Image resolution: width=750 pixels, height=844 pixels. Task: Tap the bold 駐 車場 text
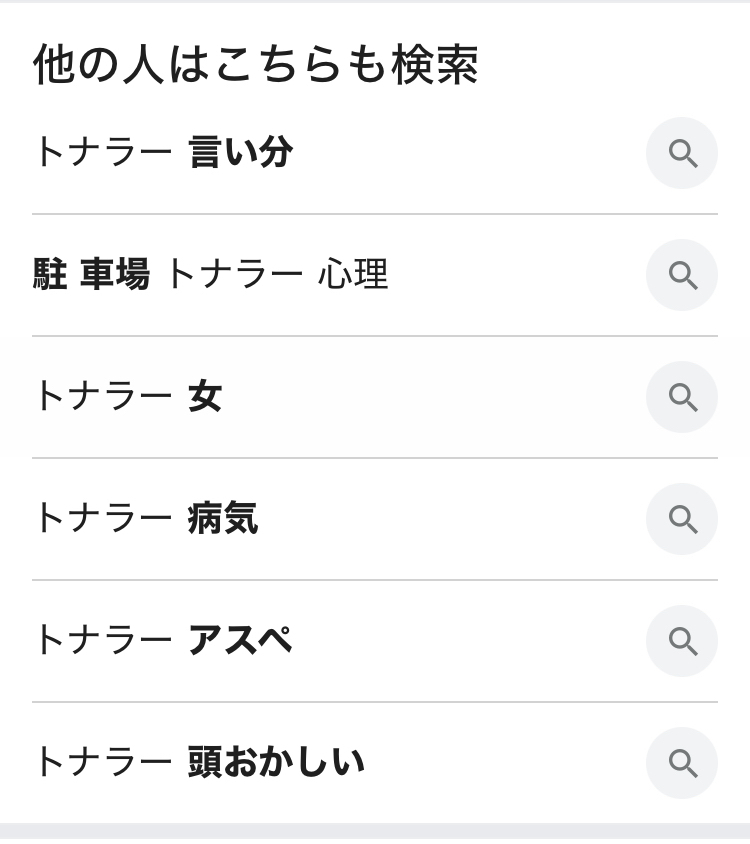[91, 275]
